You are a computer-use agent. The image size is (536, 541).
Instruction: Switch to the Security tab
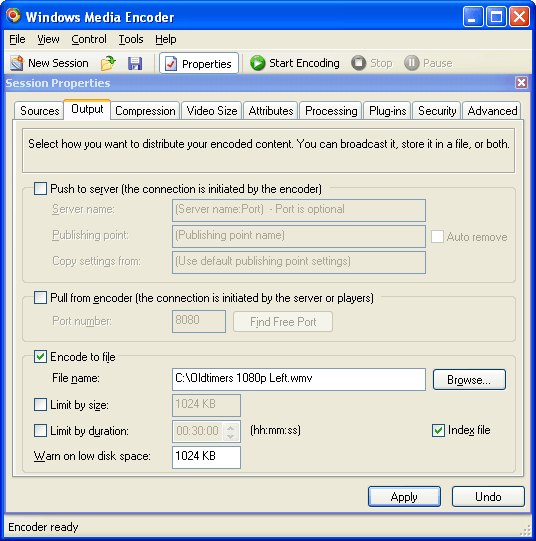[437, 111]
